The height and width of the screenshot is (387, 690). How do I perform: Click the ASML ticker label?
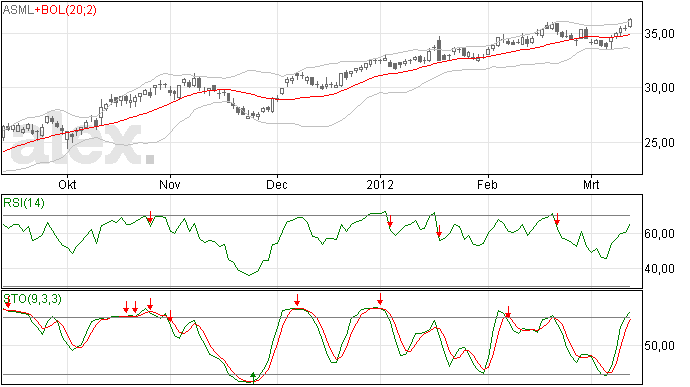point(18,9)
